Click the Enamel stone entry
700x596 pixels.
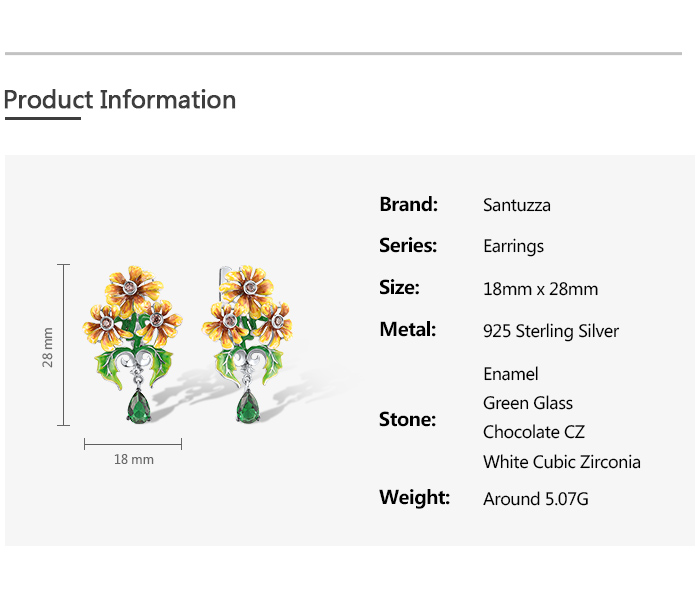[510, 374]
